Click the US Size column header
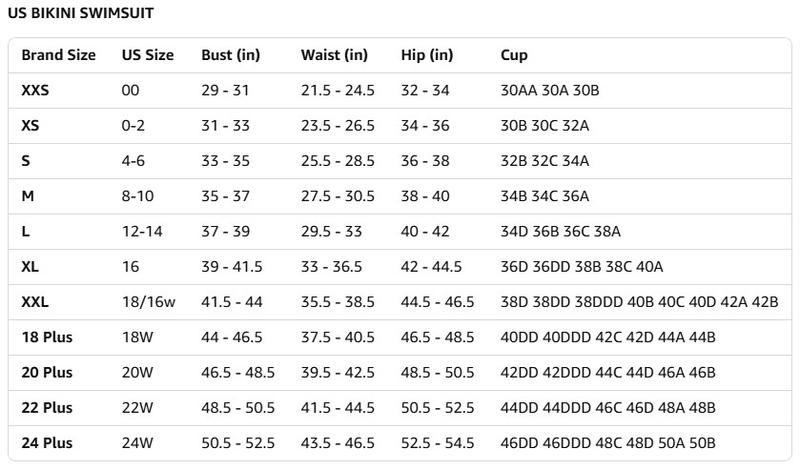800x470 pixels. click(147, 55)
